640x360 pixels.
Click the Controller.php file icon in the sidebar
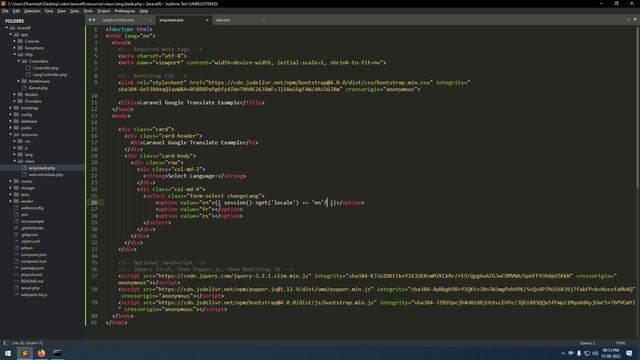pyautogui.click(x=28, y=68)
